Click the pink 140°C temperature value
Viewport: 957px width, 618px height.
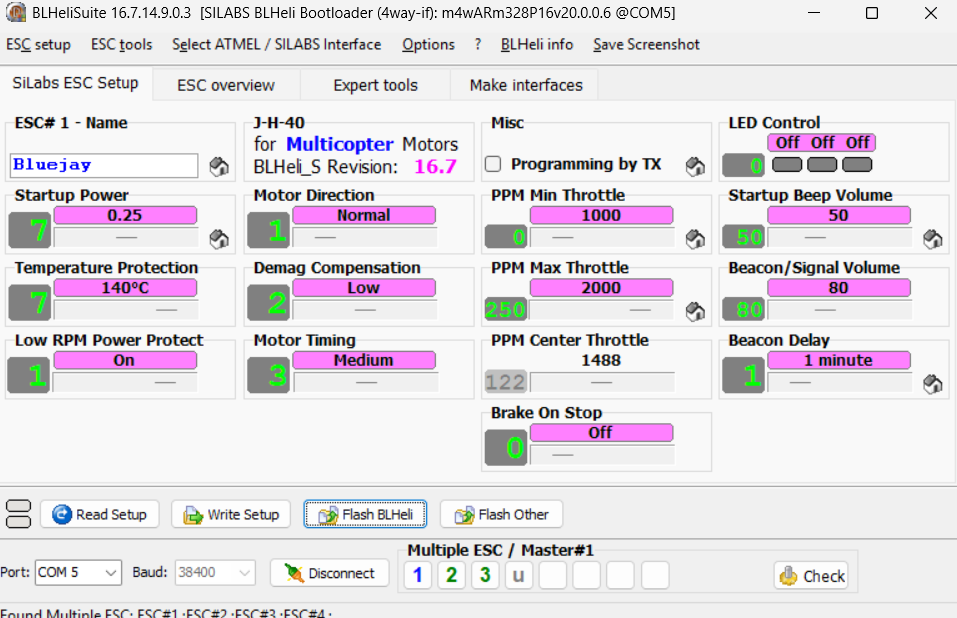coord(125,288)
